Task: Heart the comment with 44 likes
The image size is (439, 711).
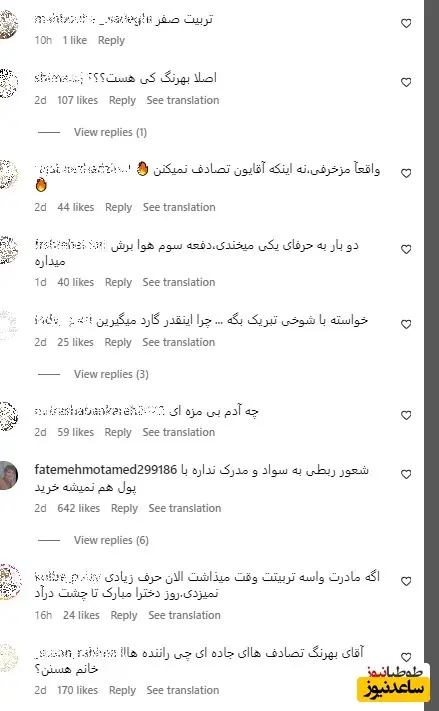Action: (x=406, y=173)
